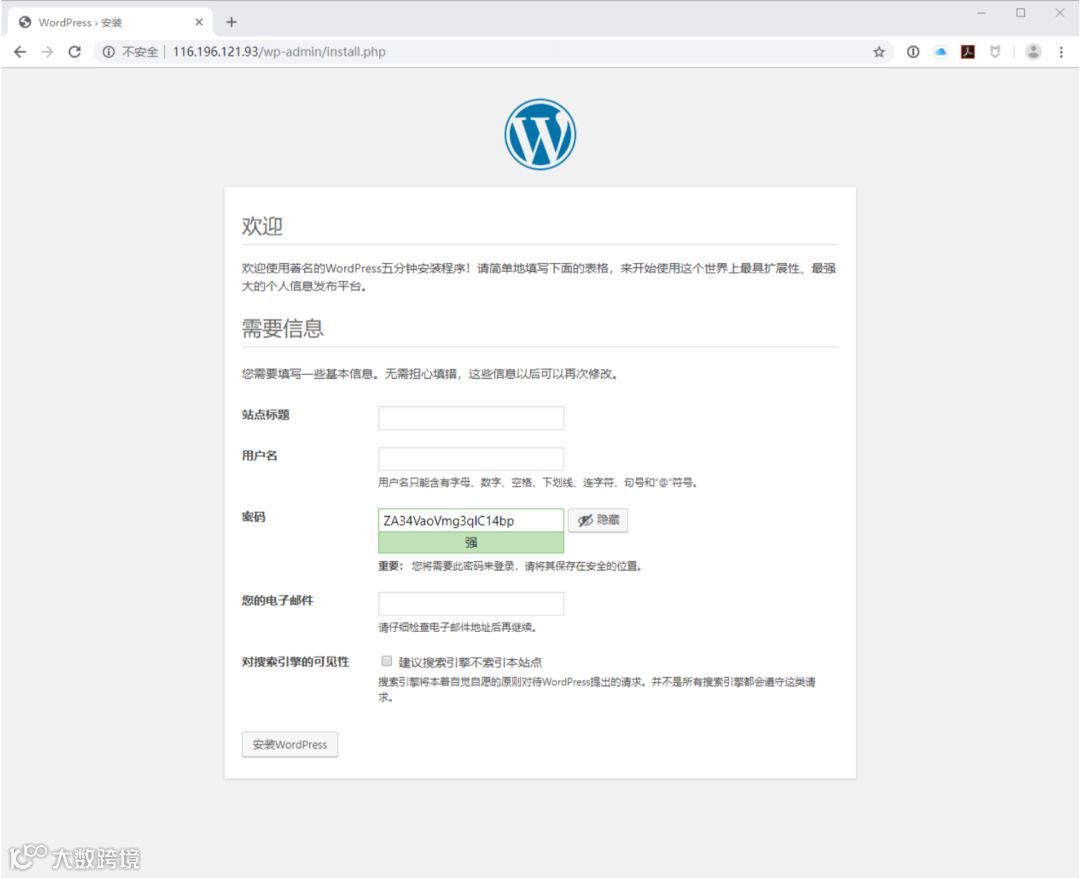The image size is (1080, 878).
Task: Open the Adobe Acrobat PDF extension
Action: tap(968, 52)
